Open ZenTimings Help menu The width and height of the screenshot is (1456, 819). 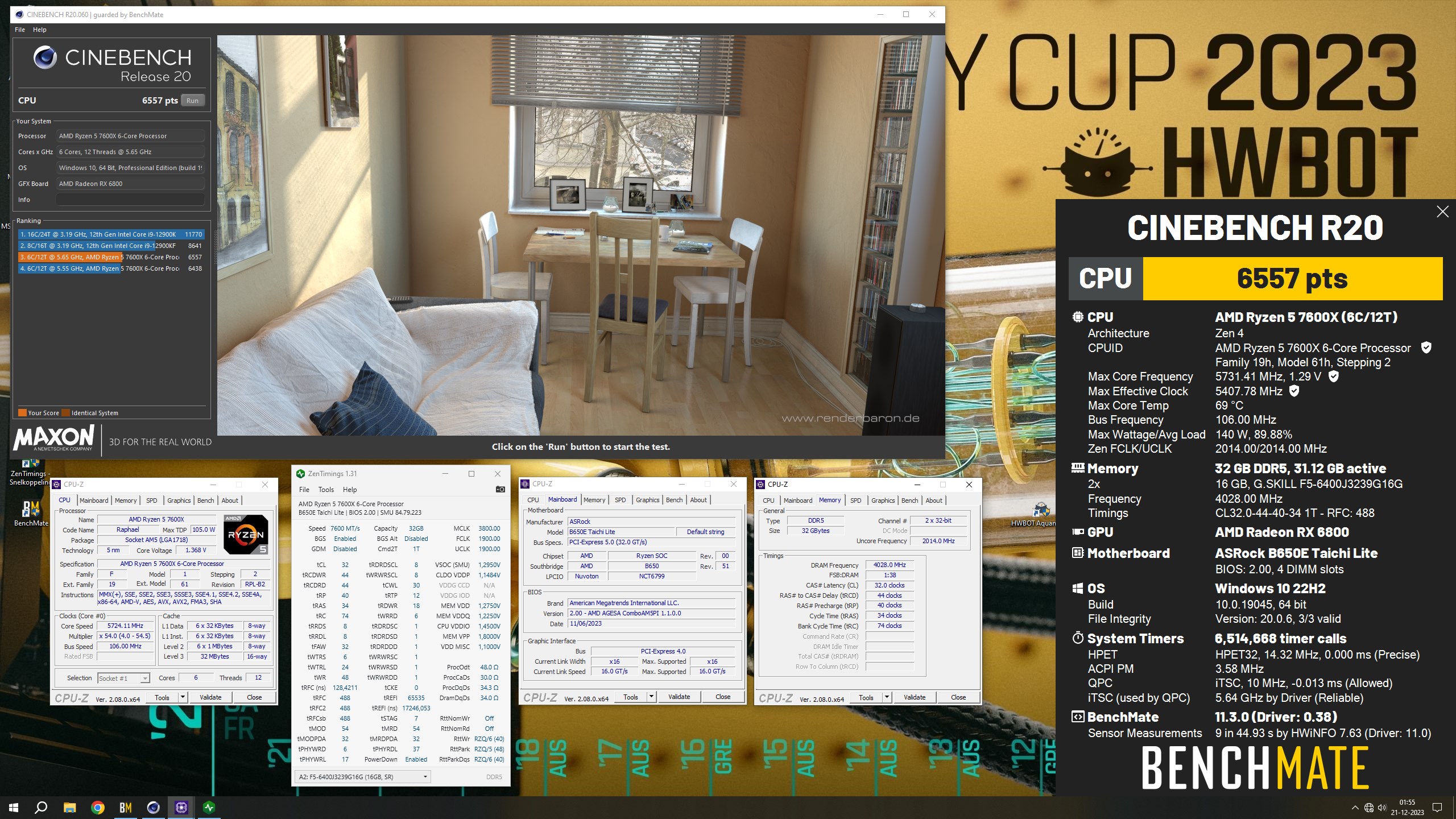click(x=350, y=490)
